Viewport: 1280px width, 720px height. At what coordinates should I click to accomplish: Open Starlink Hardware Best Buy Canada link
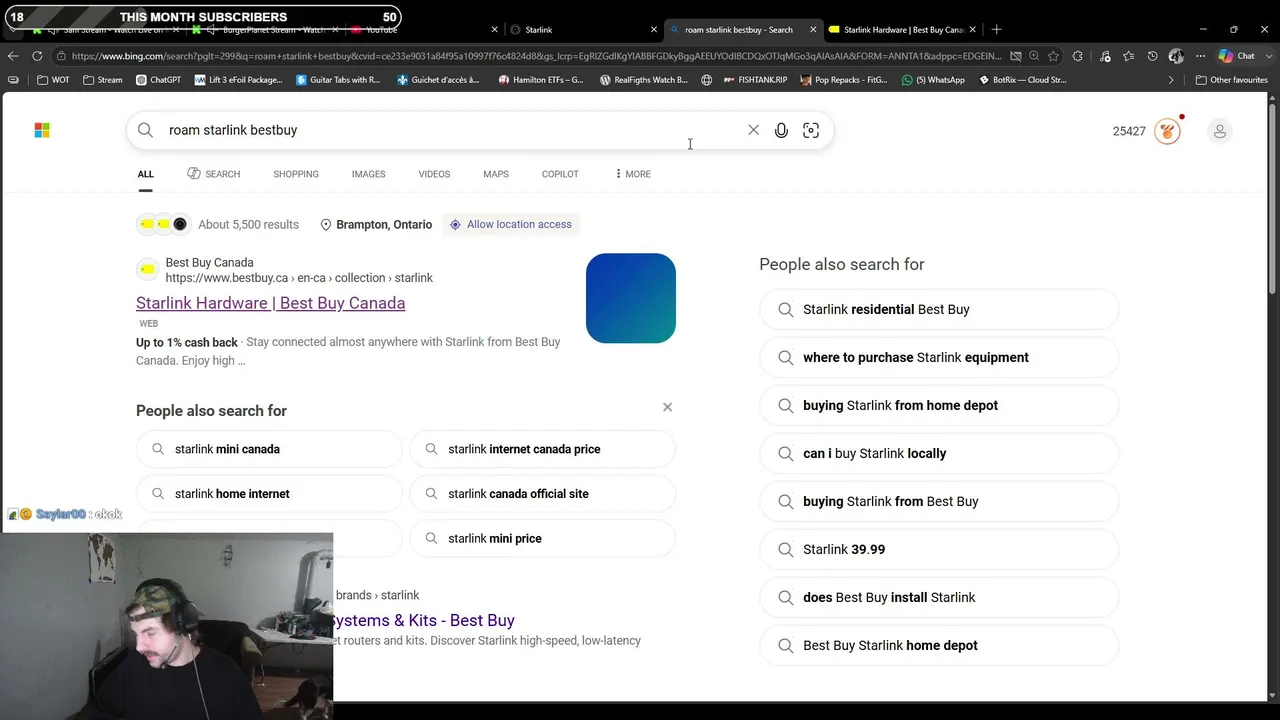270,303
